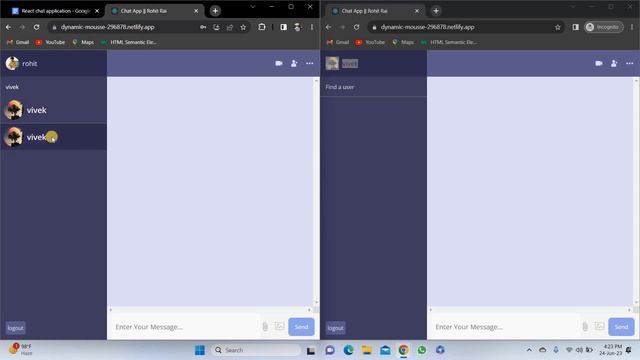Click Incognito indicator in right browser
This screenshot has width=640, height=360.
[603, 27]
